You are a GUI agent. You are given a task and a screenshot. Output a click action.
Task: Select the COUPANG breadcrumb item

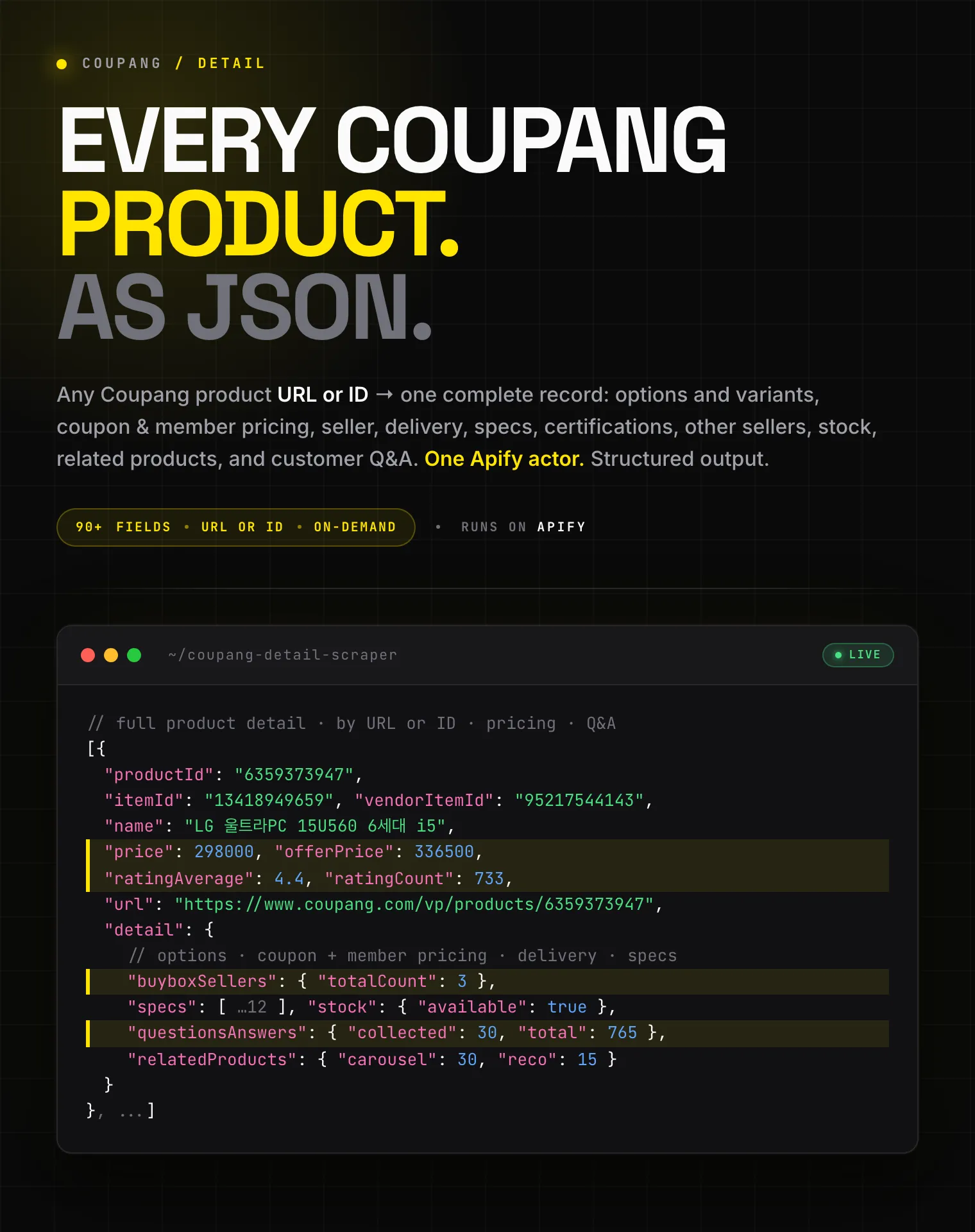(x=121, y=64)
